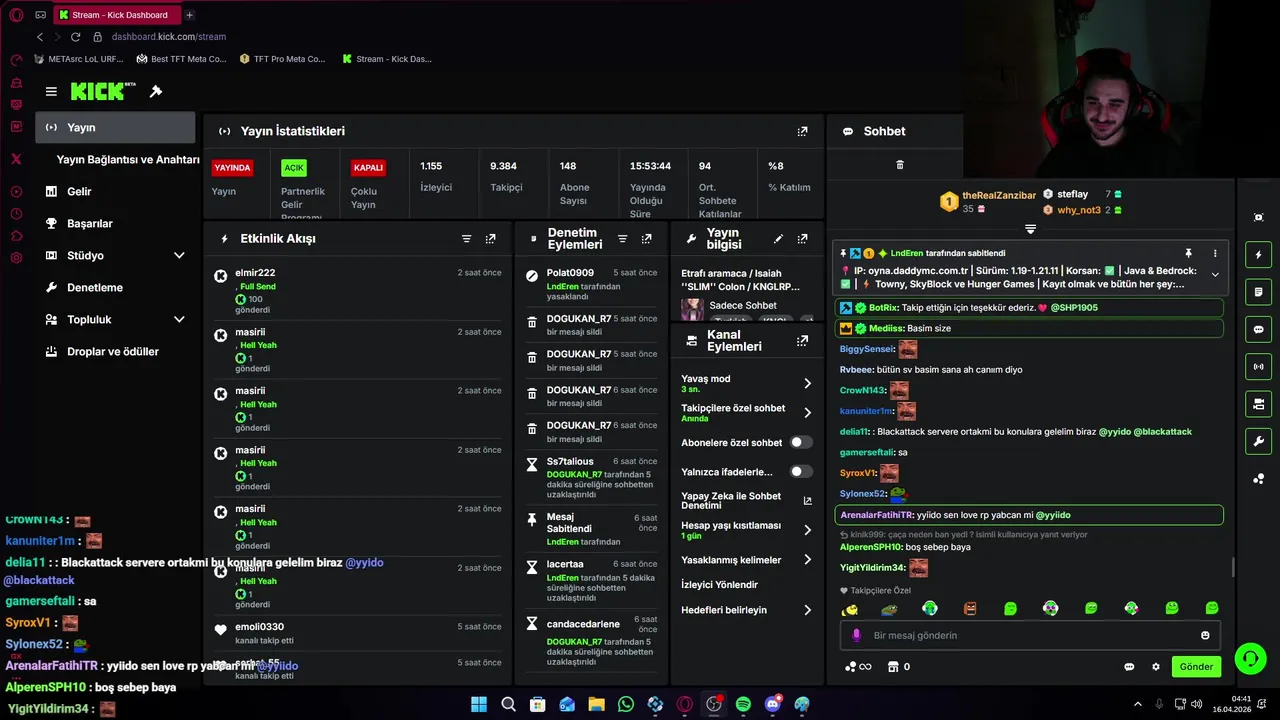
Task: Open Droplar ve ödüller in sidebar
Action: pyautogui.click(x=115, y=351)
